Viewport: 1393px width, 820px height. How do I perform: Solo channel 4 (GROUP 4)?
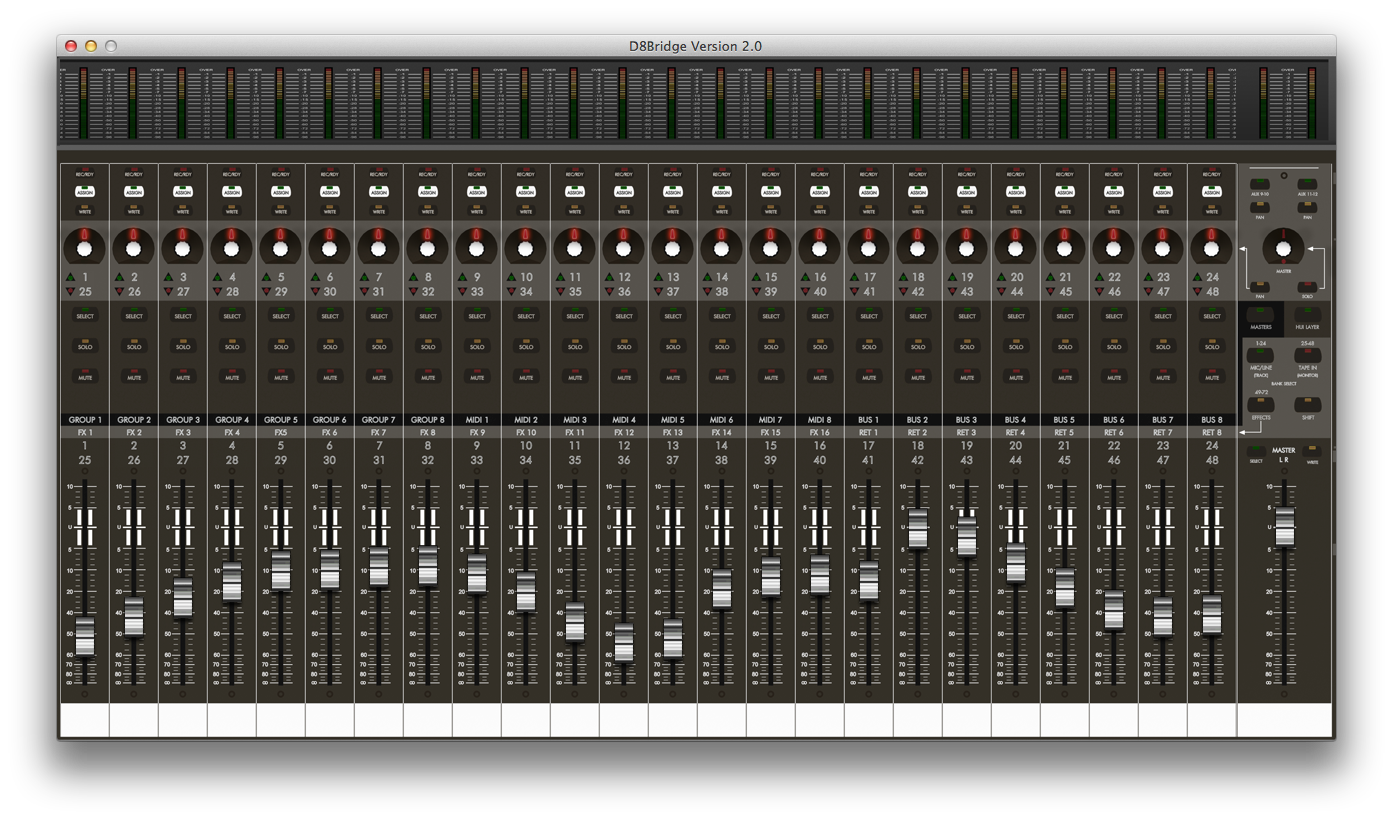click(232, 345)
